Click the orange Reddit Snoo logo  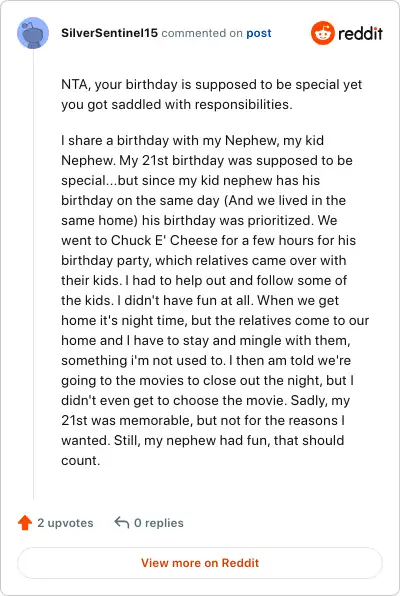322,33
